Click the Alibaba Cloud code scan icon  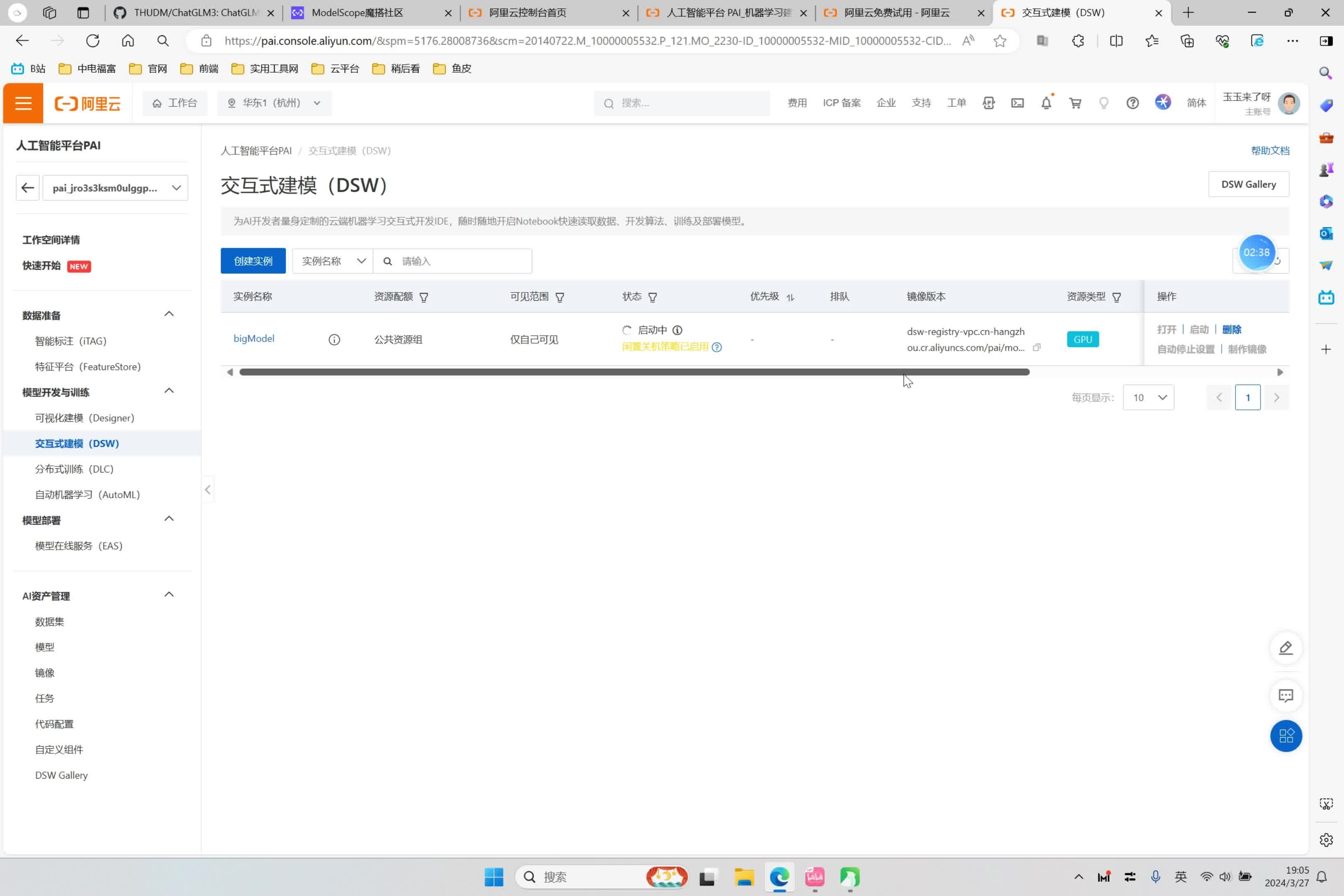988,103
